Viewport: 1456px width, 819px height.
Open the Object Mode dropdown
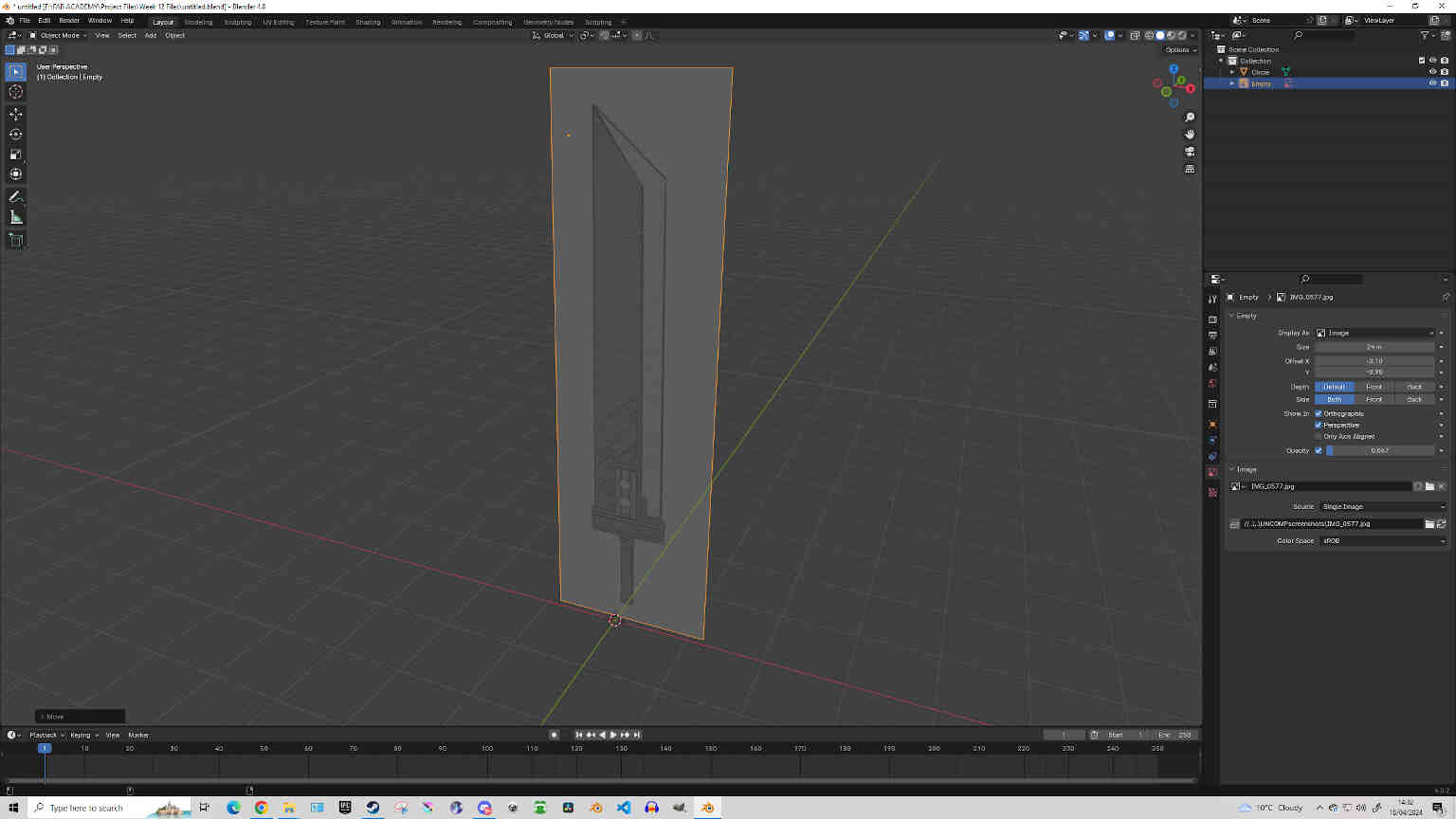tap(58, 35)
